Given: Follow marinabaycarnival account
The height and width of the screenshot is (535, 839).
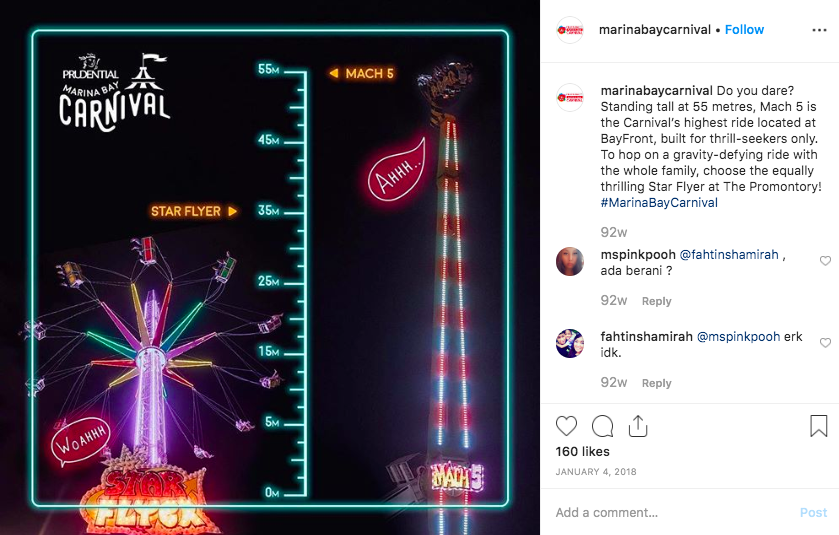Looking at the screenshot, I should (744, 30).
